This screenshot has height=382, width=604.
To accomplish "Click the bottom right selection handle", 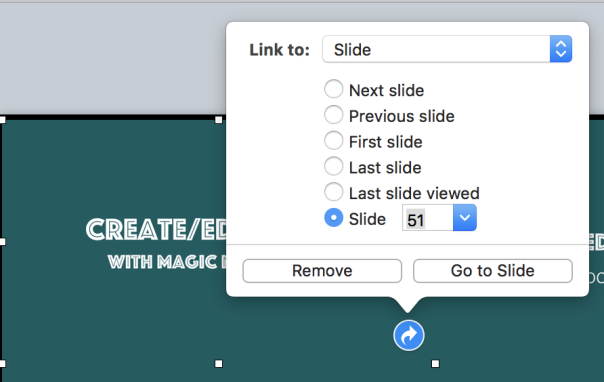I will (435, 364).
